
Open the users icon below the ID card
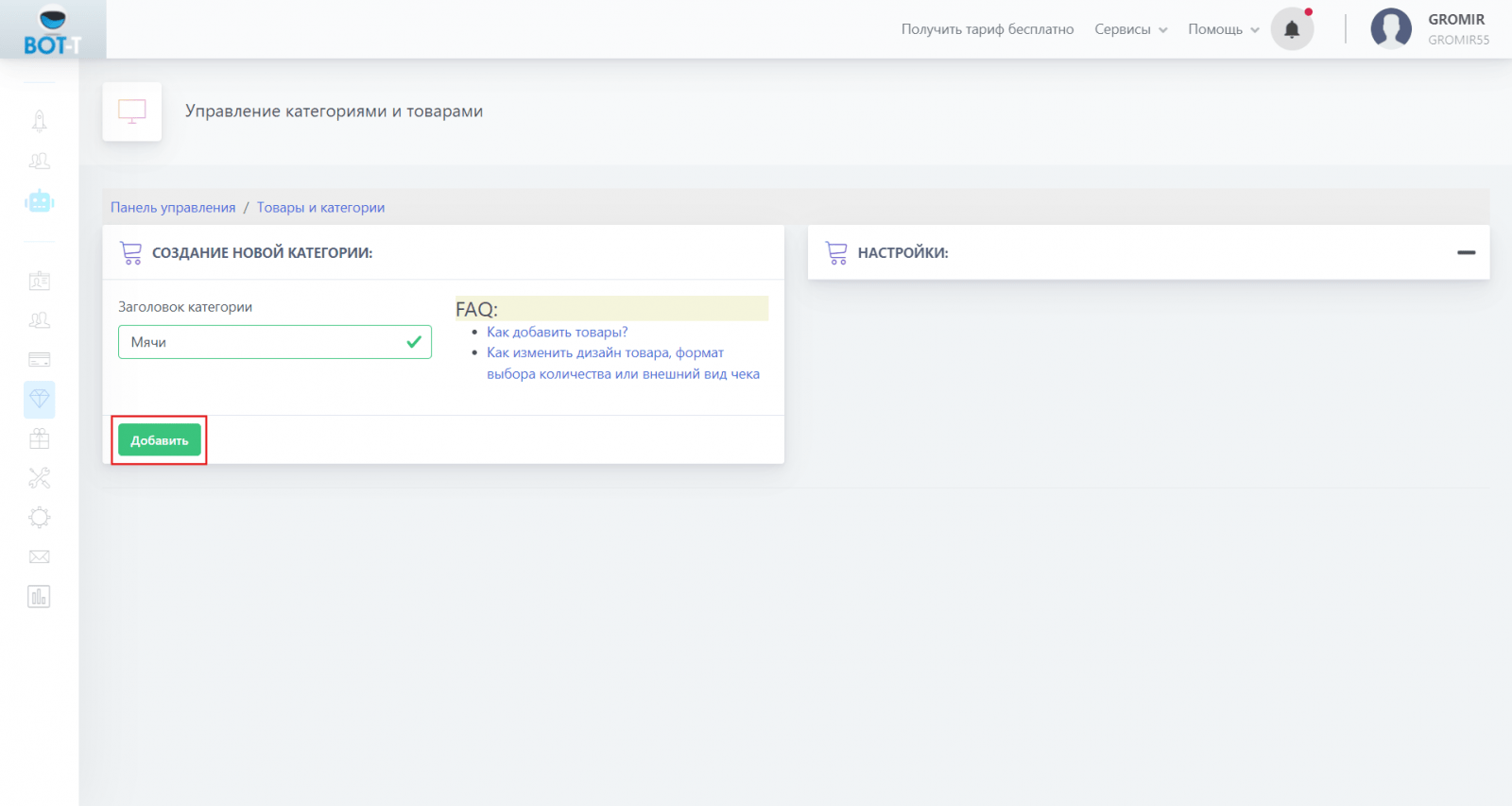[x=39, y=320]
